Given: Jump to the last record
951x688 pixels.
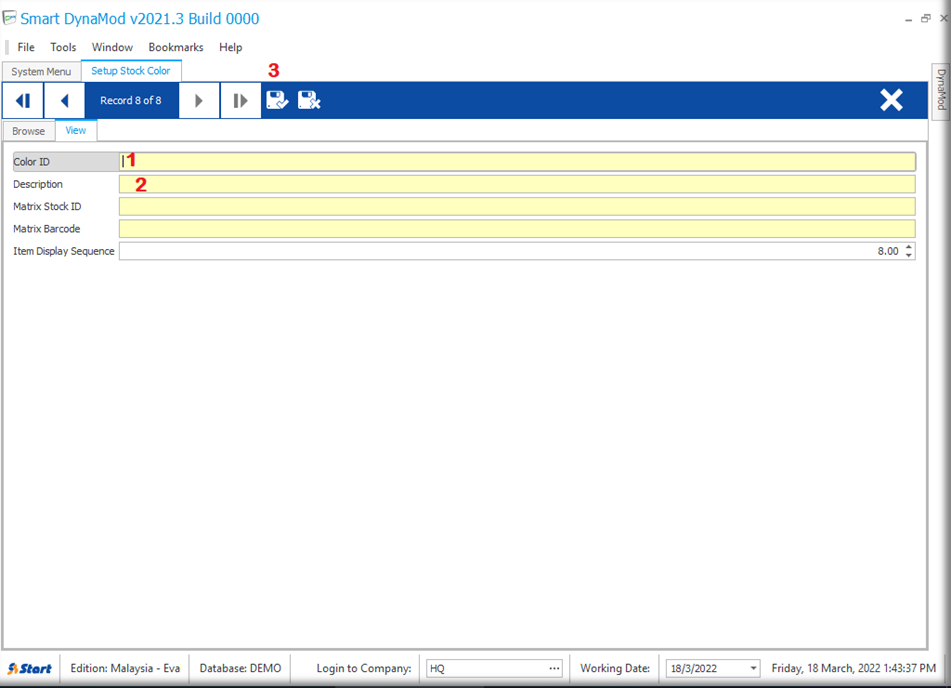Looking at the screenshot, I should coord(240,101).
